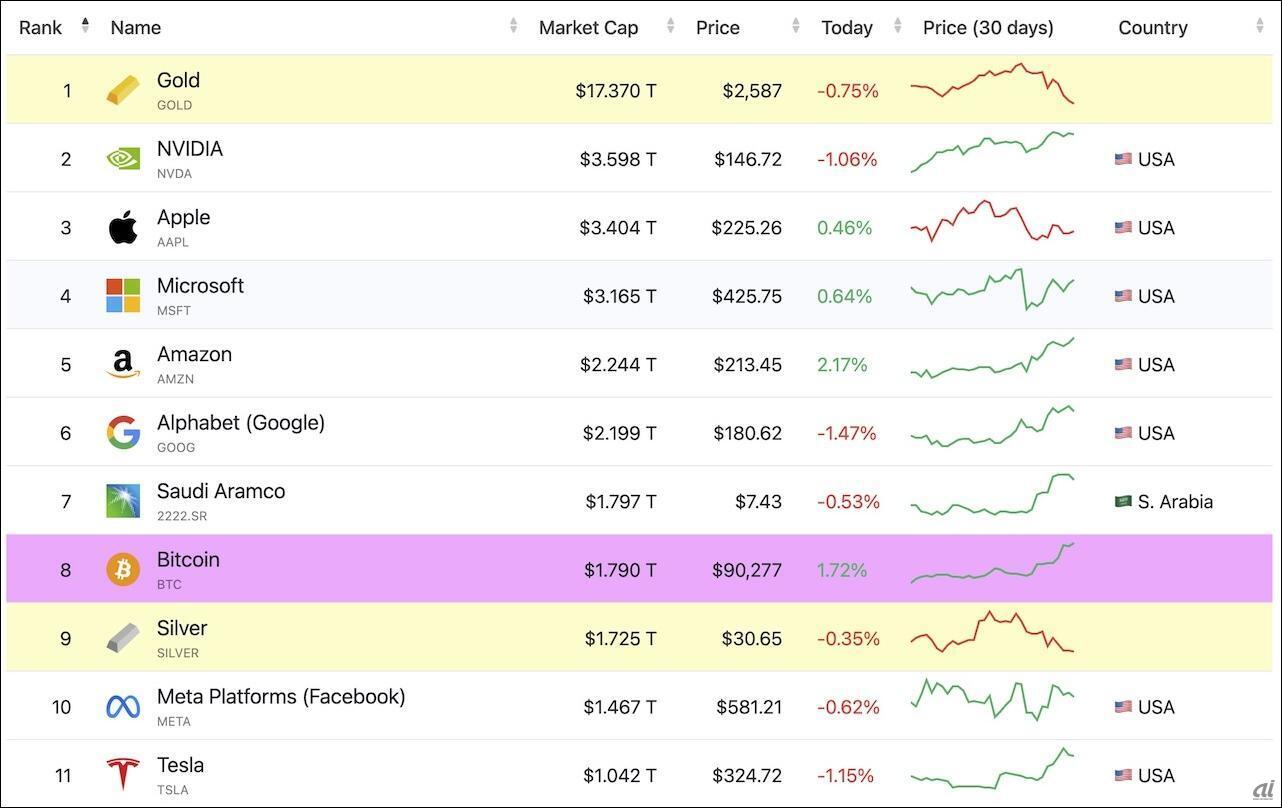Open the Saudi Aramco company link
This screenshot has width=1282, height=808.
(221, 492)
